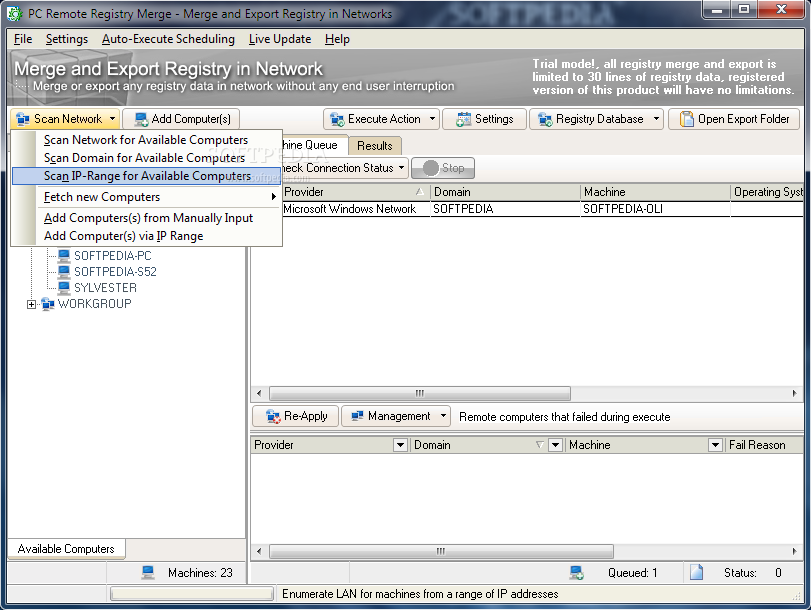The image size is (811, 610).
Task: Open the Execute Action dropdown arrow
Action: 432,118
